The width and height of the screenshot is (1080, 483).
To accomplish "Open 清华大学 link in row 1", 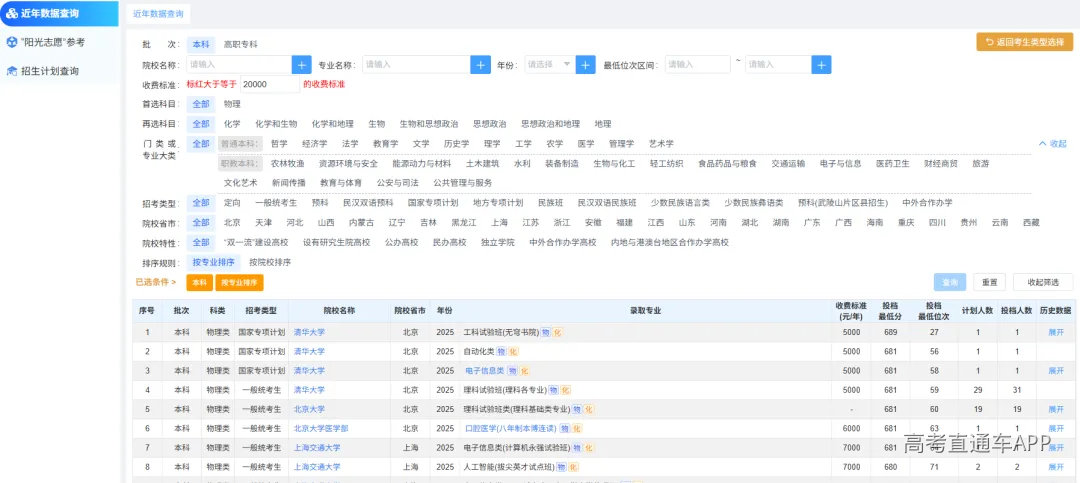I will coord(309,332).
